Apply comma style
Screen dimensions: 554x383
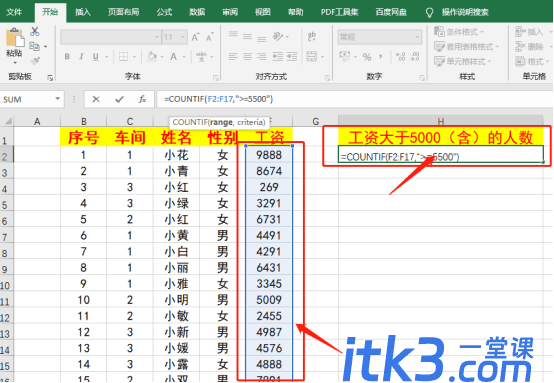tap(381, 57)
